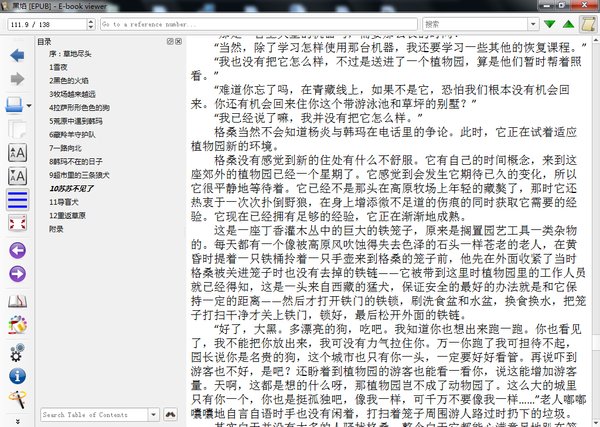The image size is (600, 427).
Task: Click the copy to clipboard icon
Action: click(17, 129)
